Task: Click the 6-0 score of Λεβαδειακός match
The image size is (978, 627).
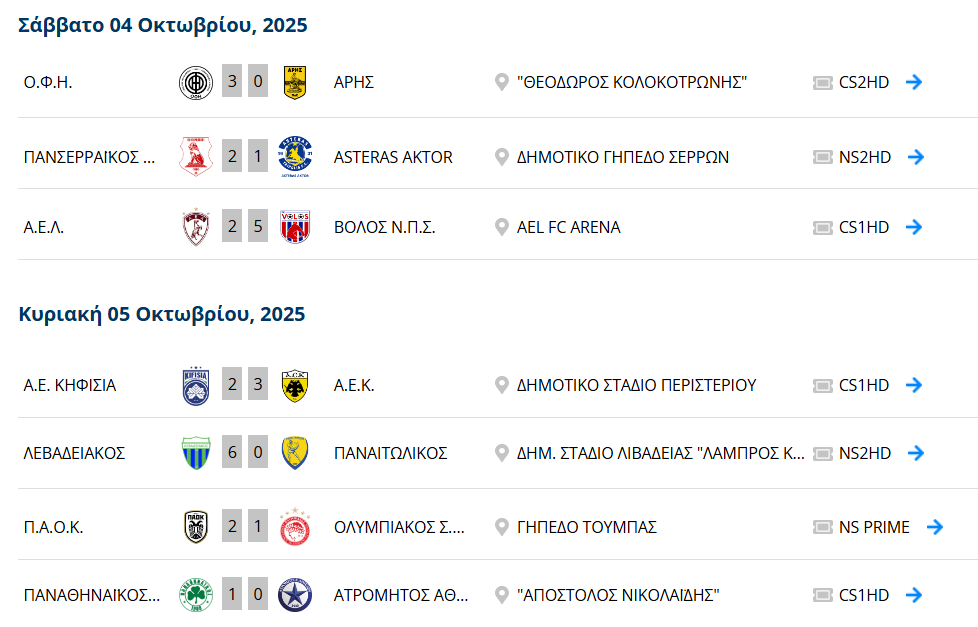Action: coord(245,453)
